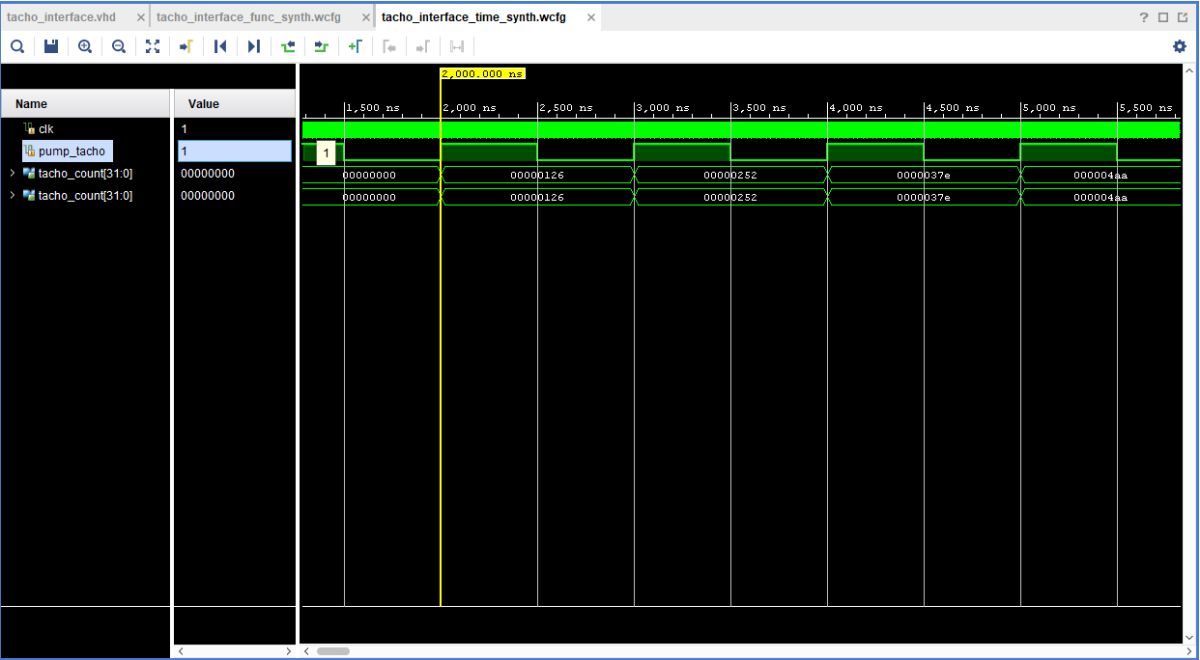Click the 3,000 ns ruler mark
Viewport: 1200px width, 660px height.
pos(662,108)
